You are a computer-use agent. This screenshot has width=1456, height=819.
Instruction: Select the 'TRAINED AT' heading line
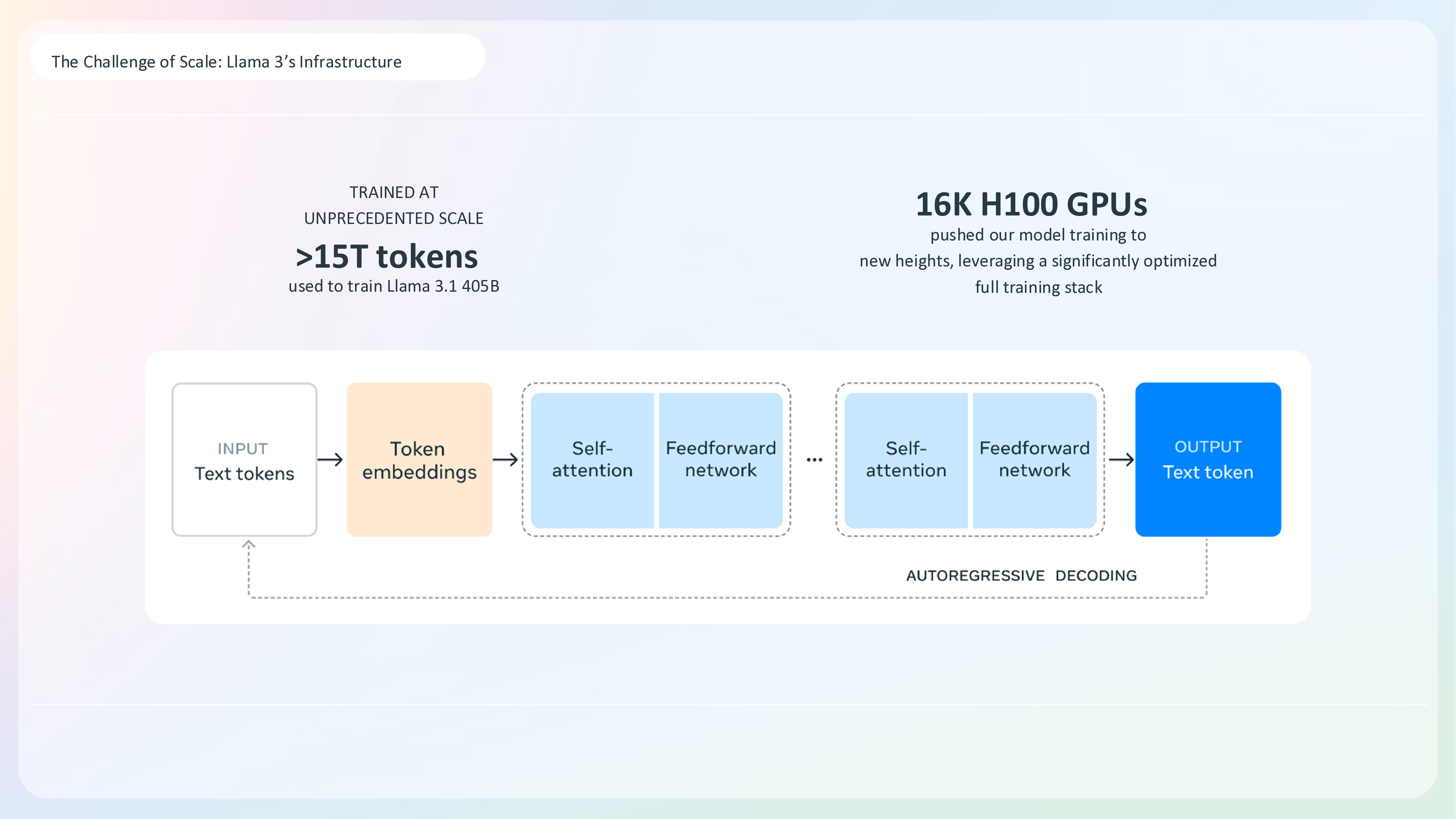coord(393,193)
